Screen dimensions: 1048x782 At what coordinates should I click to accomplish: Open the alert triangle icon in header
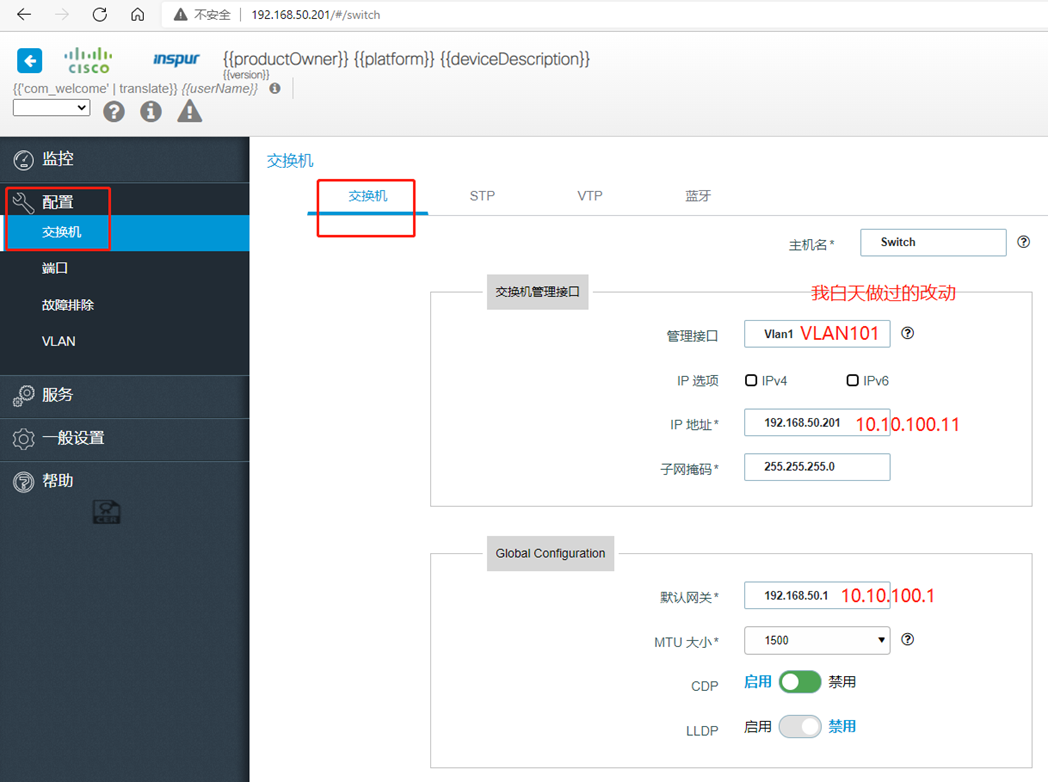pos(190,111)
